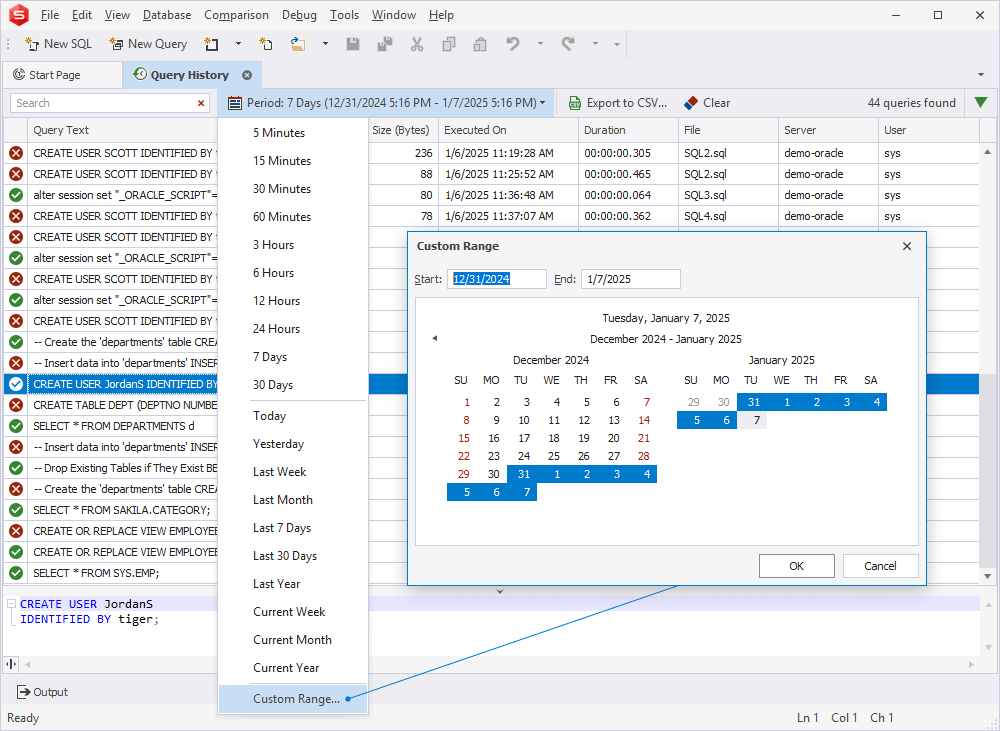Expand the Redo history dropdown arrow
Screen dimensions: 1000x731
(595, 44)
